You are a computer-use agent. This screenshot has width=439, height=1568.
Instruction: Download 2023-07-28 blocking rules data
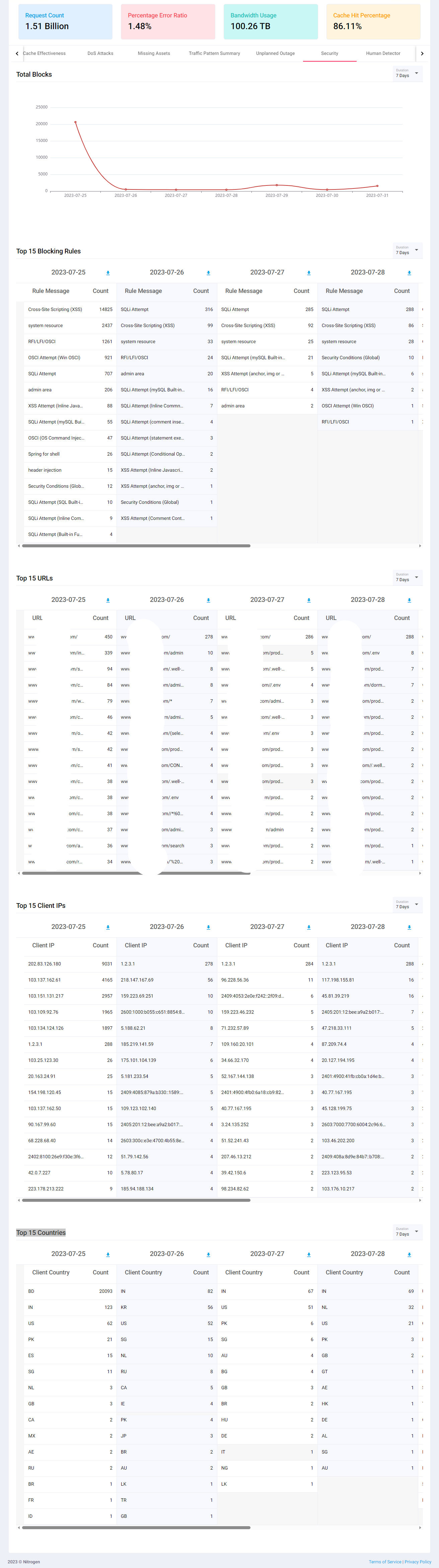click(x=409, y=273)
